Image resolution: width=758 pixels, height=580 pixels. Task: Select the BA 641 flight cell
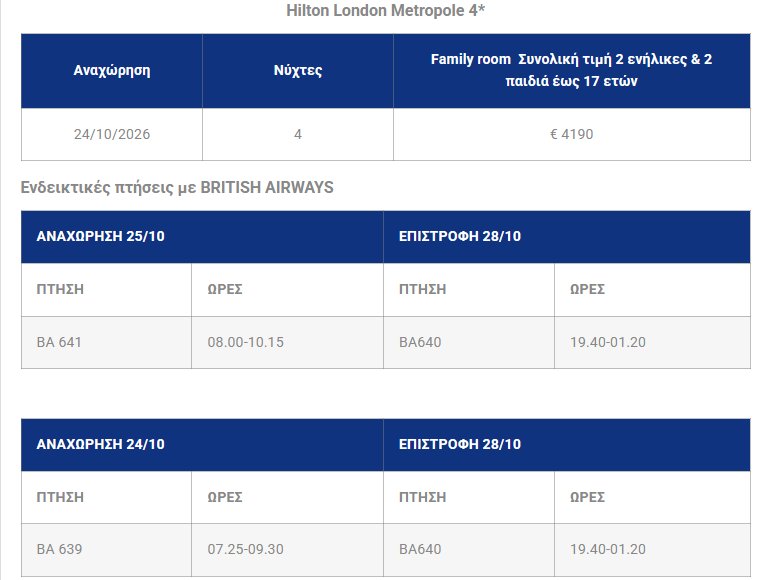tap(106, 342)
